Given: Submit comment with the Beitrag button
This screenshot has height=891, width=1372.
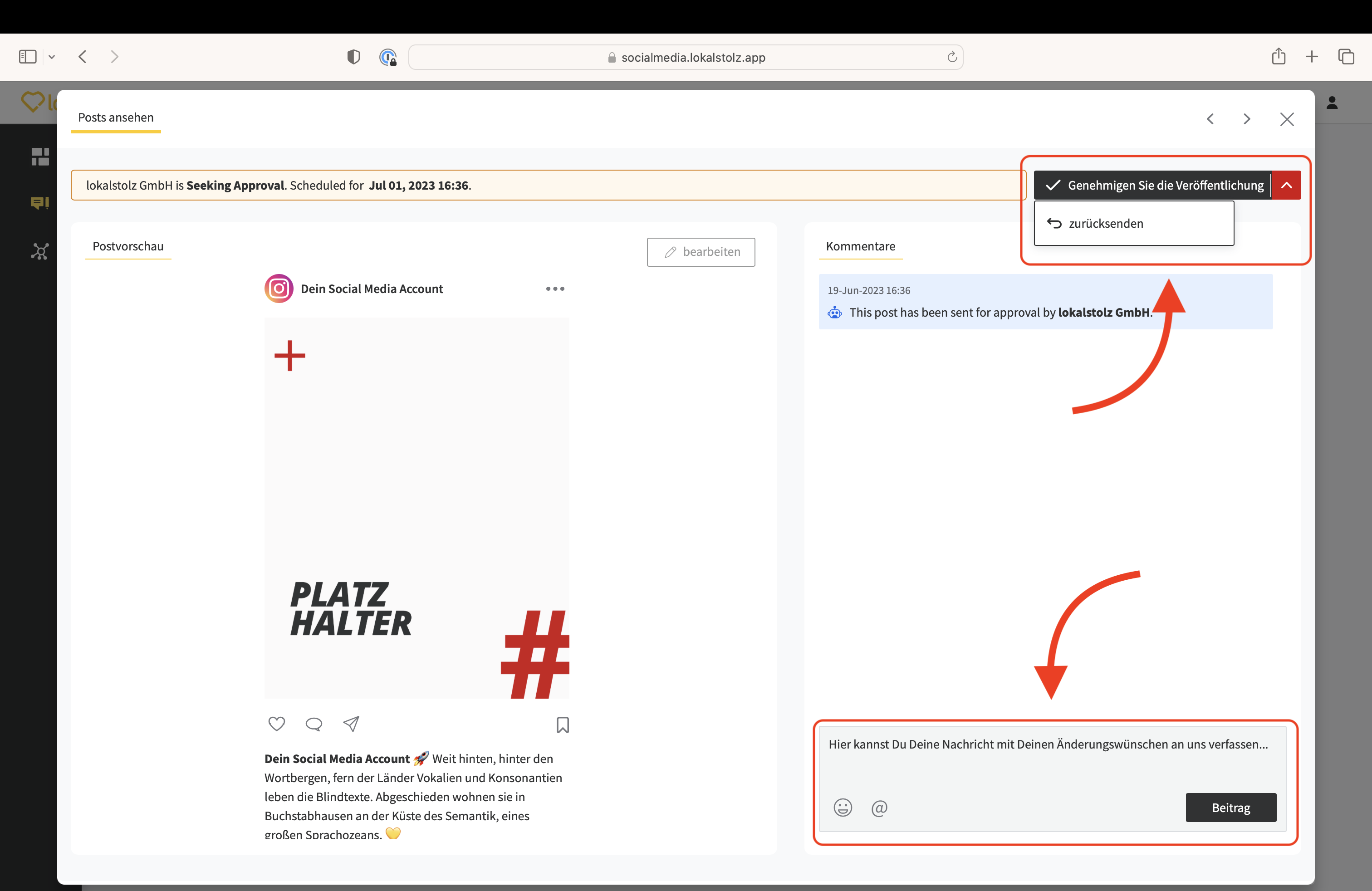Looking at the screenshot, I should 1231,808.
